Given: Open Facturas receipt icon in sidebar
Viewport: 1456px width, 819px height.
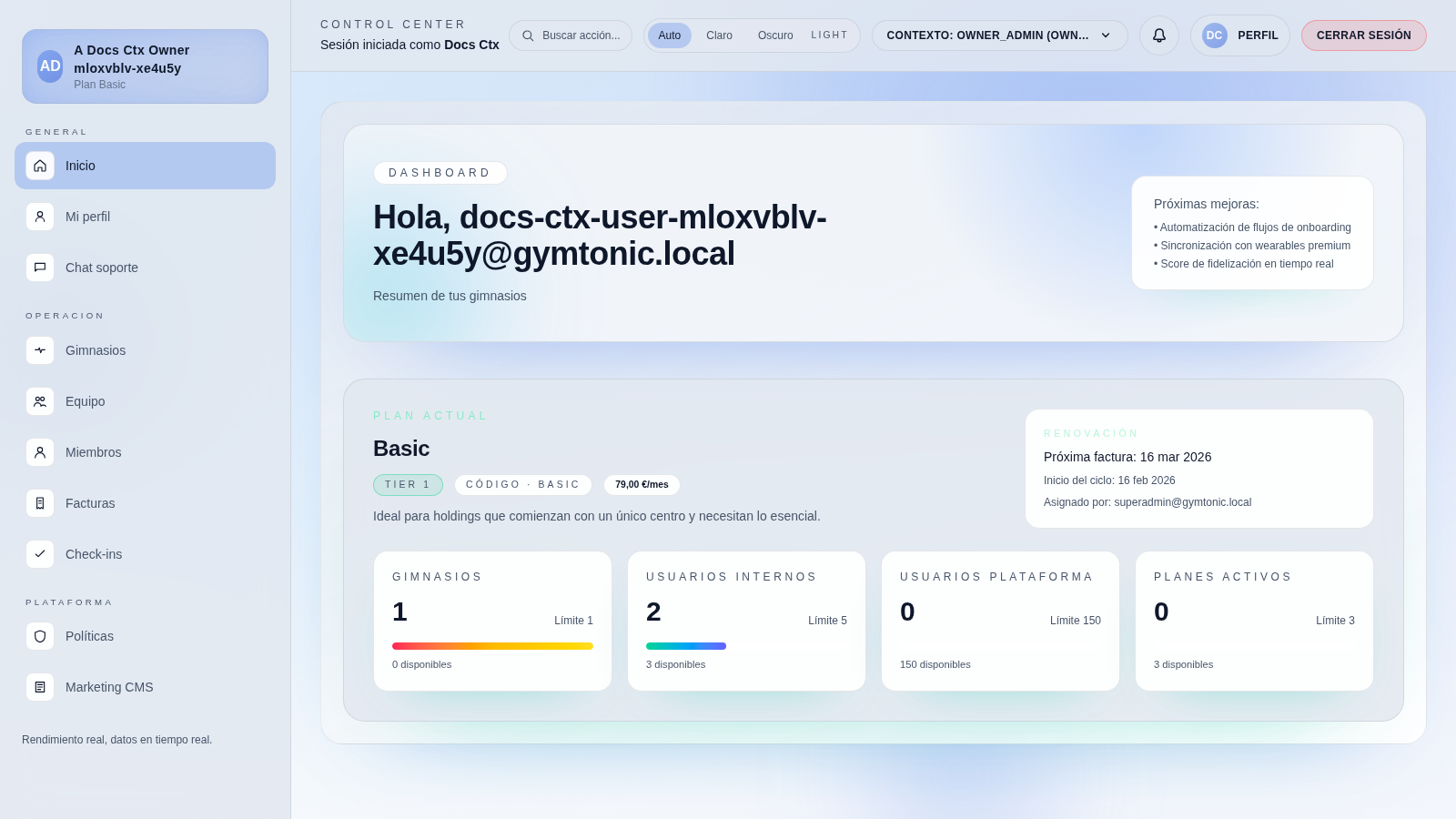Looking at the screenshot, I should point(40,503).
